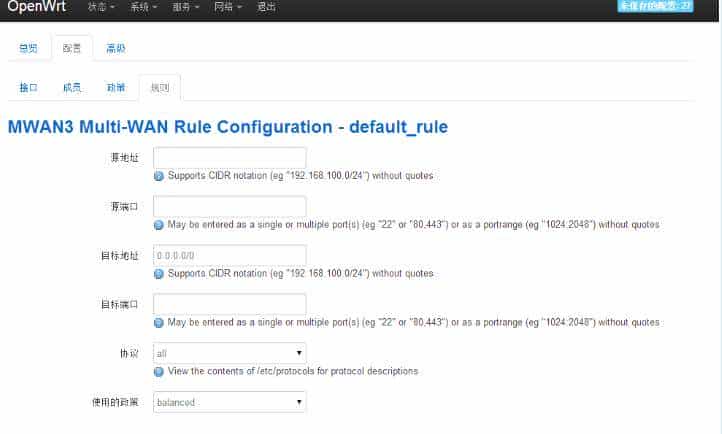Go to the 接口 sub-tab
Screen dimensions: 722x434
28,87
